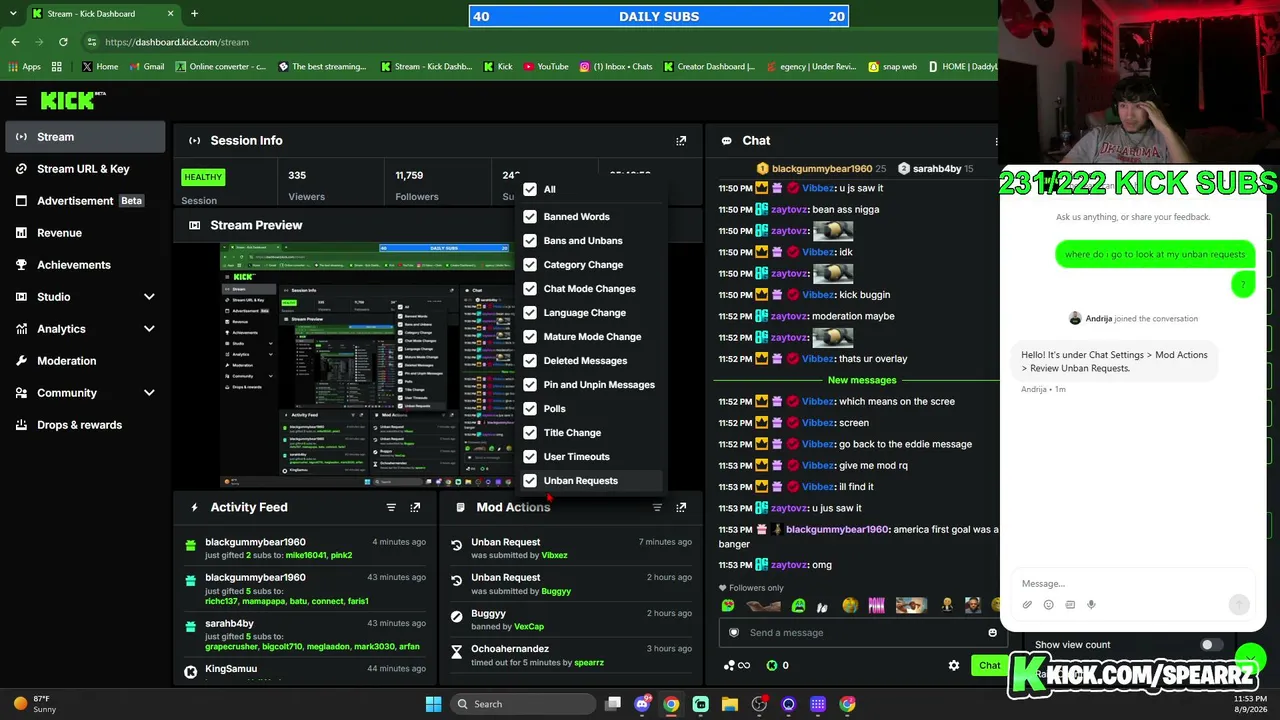
Task: Open the Mod Actions filter icon
Action: [657, 507]
